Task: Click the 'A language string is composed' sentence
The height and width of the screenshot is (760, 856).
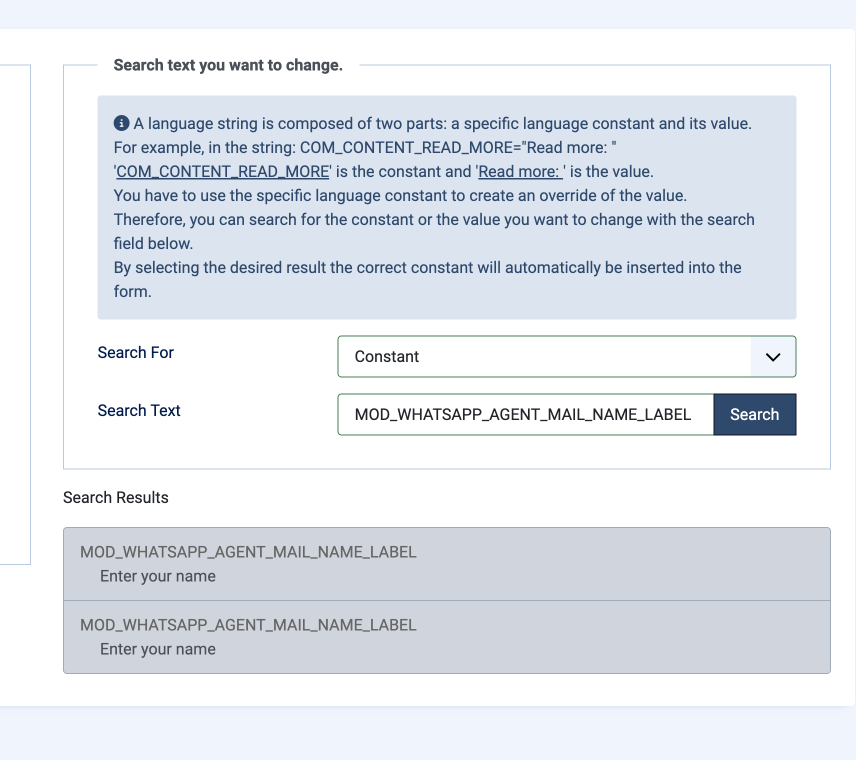Action: click(442, 123)
